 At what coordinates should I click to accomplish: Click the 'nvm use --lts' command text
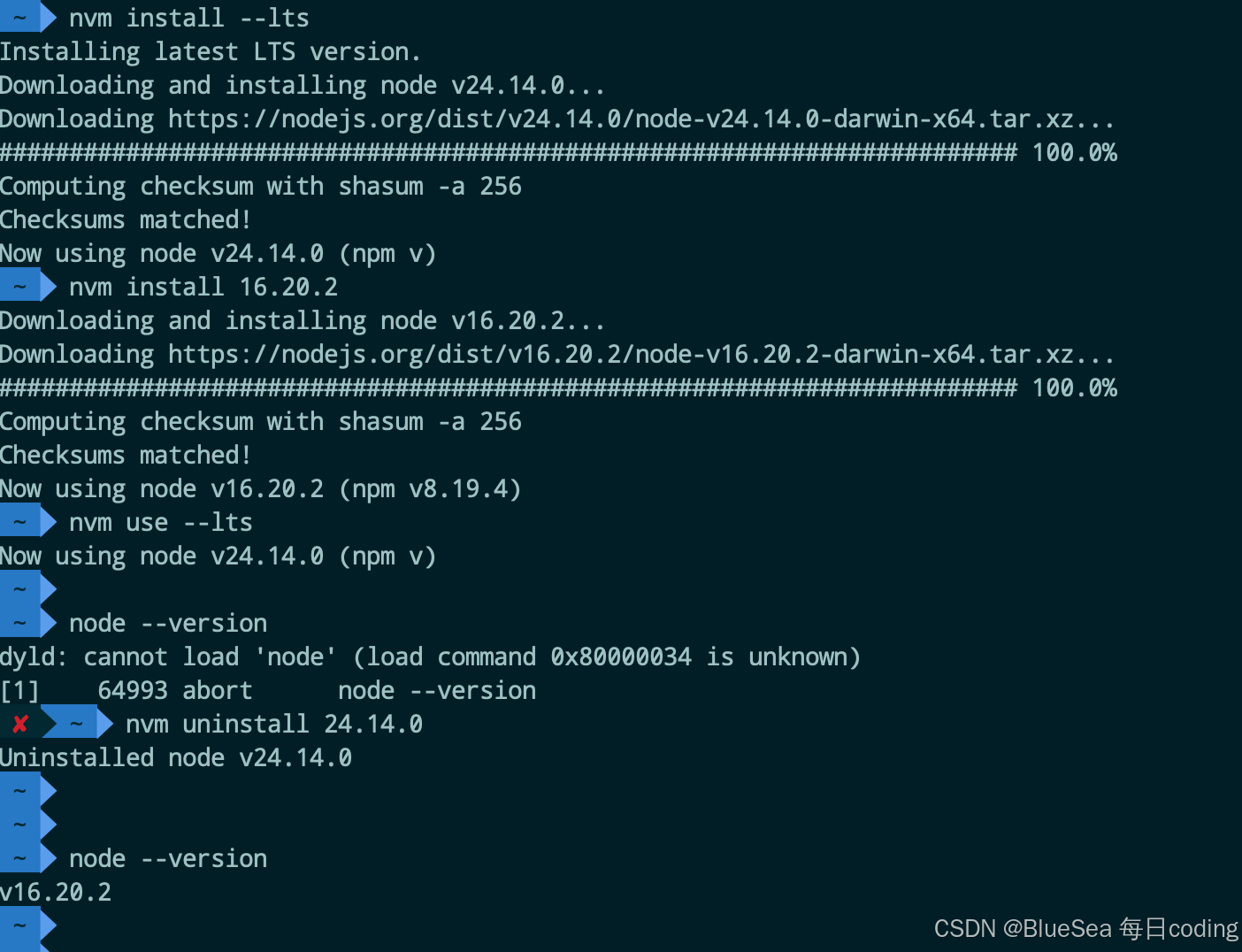click(161, 523)
